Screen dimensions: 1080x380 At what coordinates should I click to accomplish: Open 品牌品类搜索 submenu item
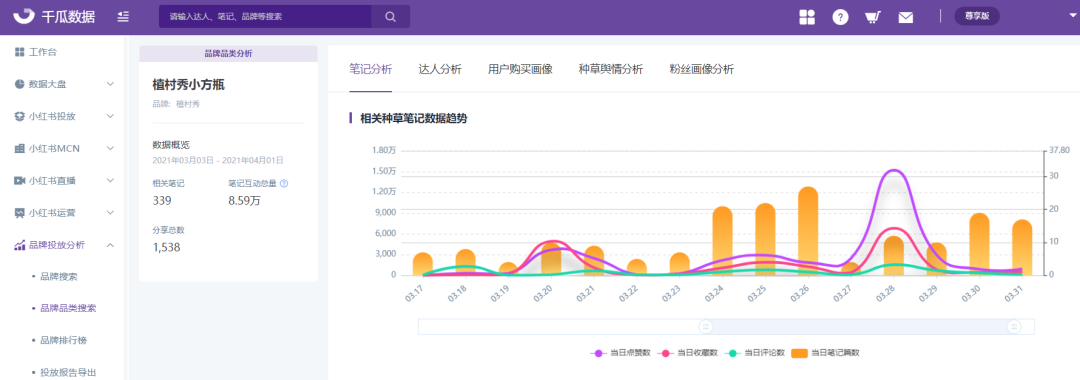click(x=68, y=308)
